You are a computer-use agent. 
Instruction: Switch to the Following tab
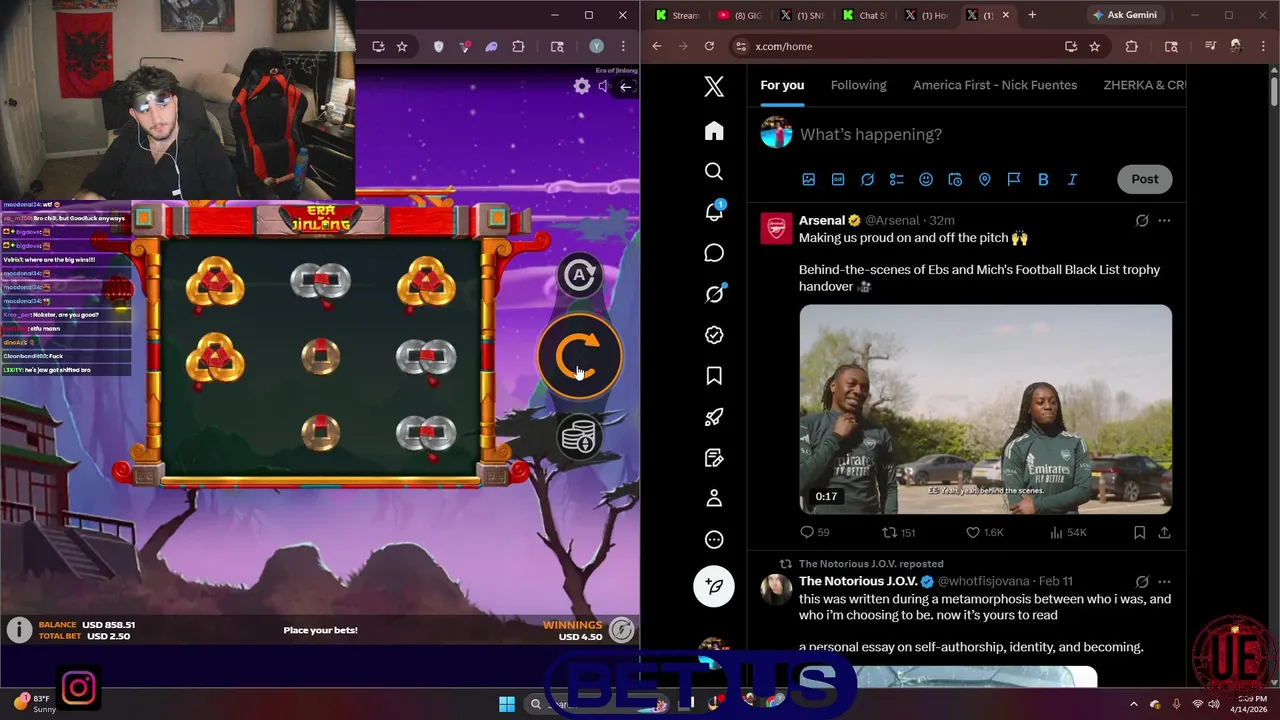[858, 85]
